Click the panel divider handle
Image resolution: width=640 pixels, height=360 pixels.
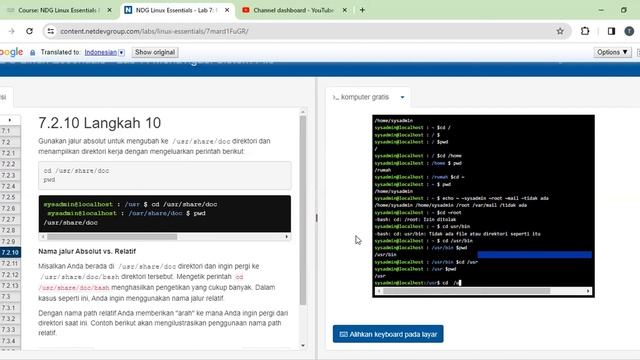click(316, 218)
